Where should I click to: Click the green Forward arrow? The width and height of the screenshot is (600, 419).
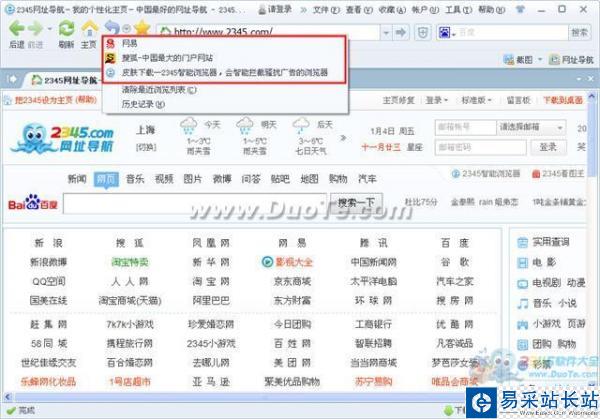coord(36,29)
